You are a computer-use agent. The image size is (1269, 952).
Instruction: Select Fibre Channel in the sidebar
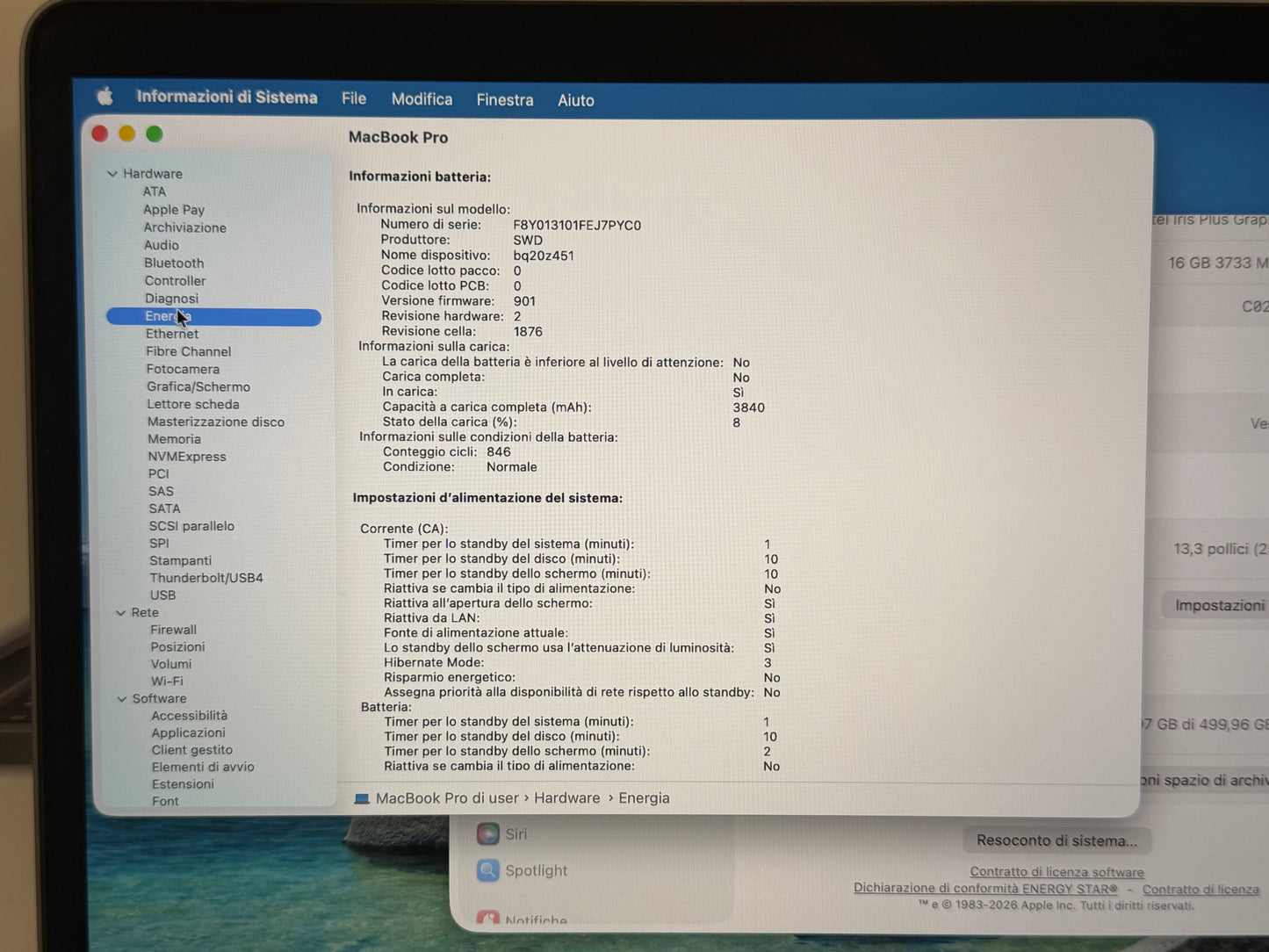click(x=189, y=351)
